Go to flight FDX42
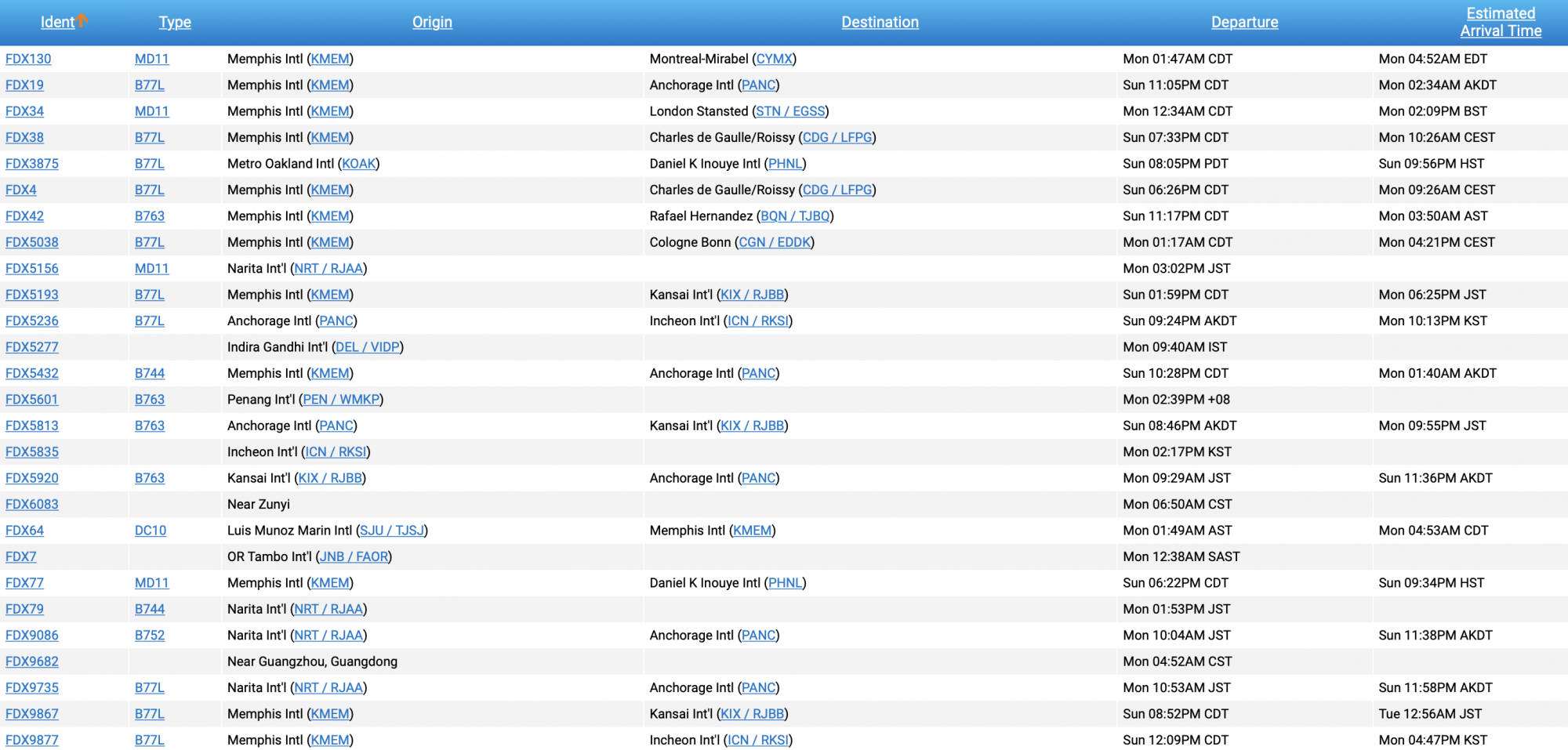The height and width of the screenshot is (750, 1568). tap(24, 216)
